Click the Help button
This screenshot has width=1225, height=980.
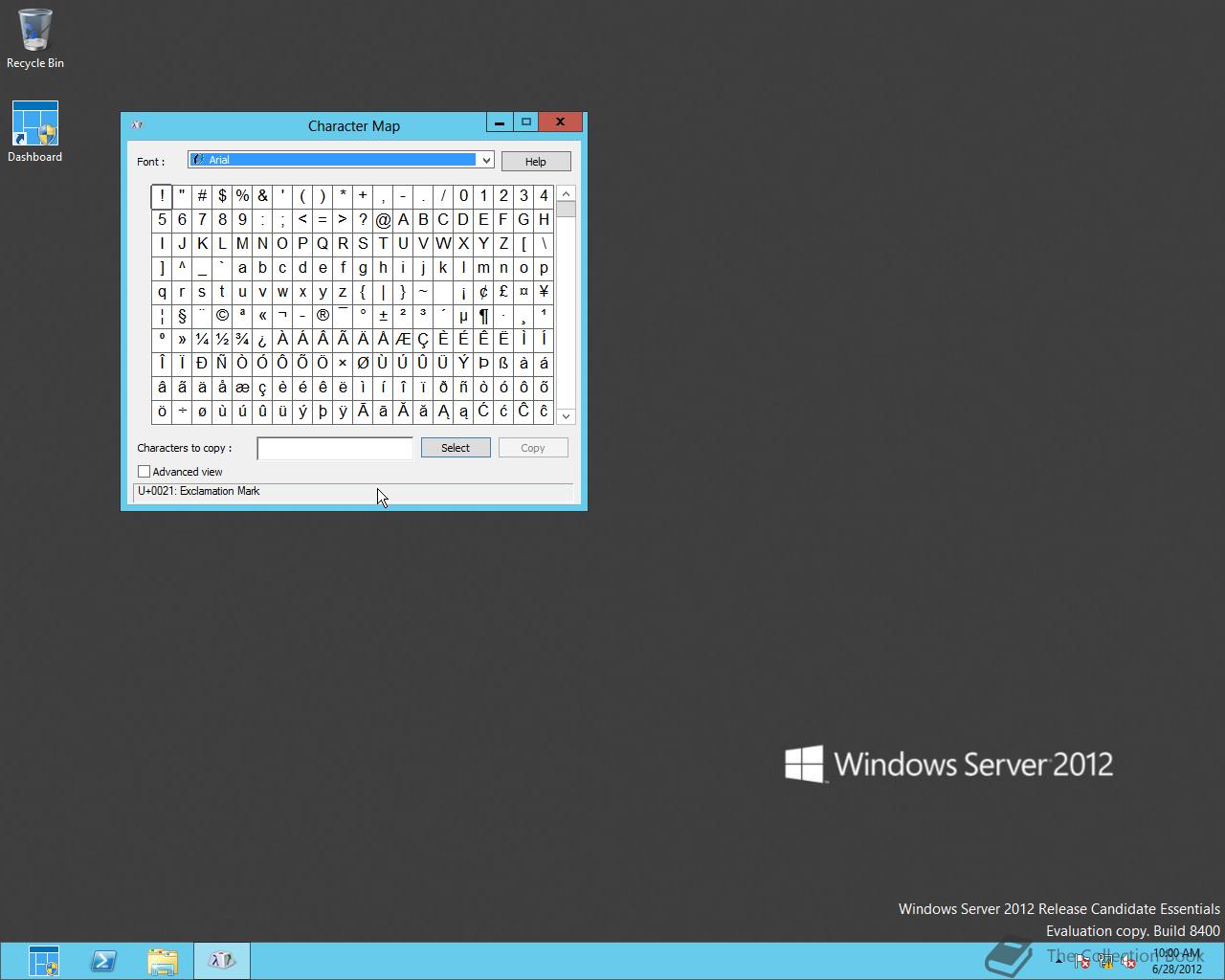click(536, 162)
